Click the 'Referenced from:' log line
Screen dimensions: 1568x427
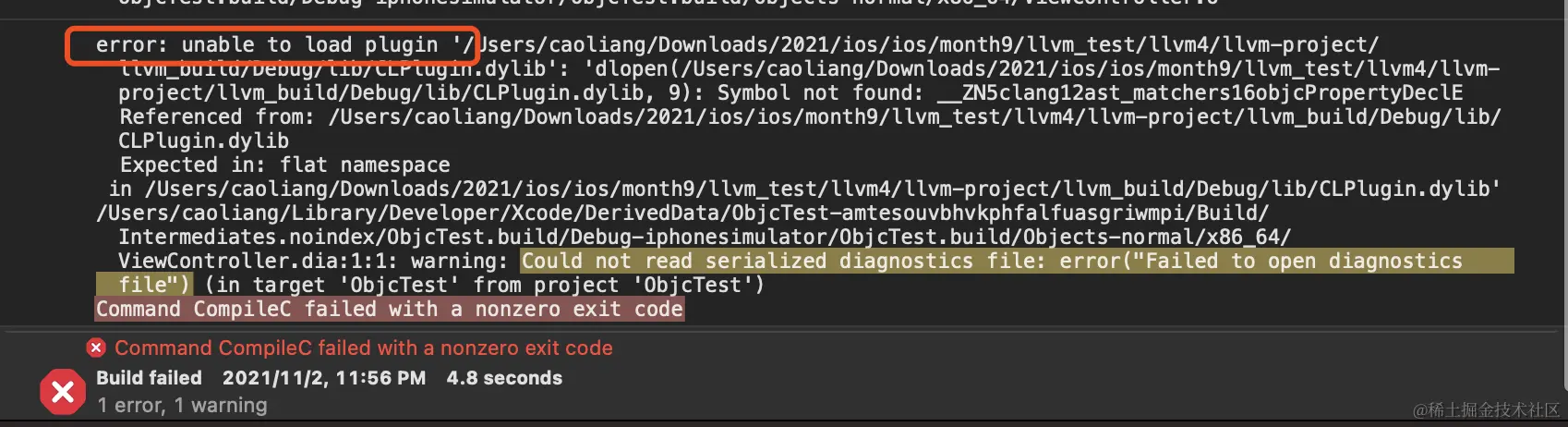click(x=810, y=116)
